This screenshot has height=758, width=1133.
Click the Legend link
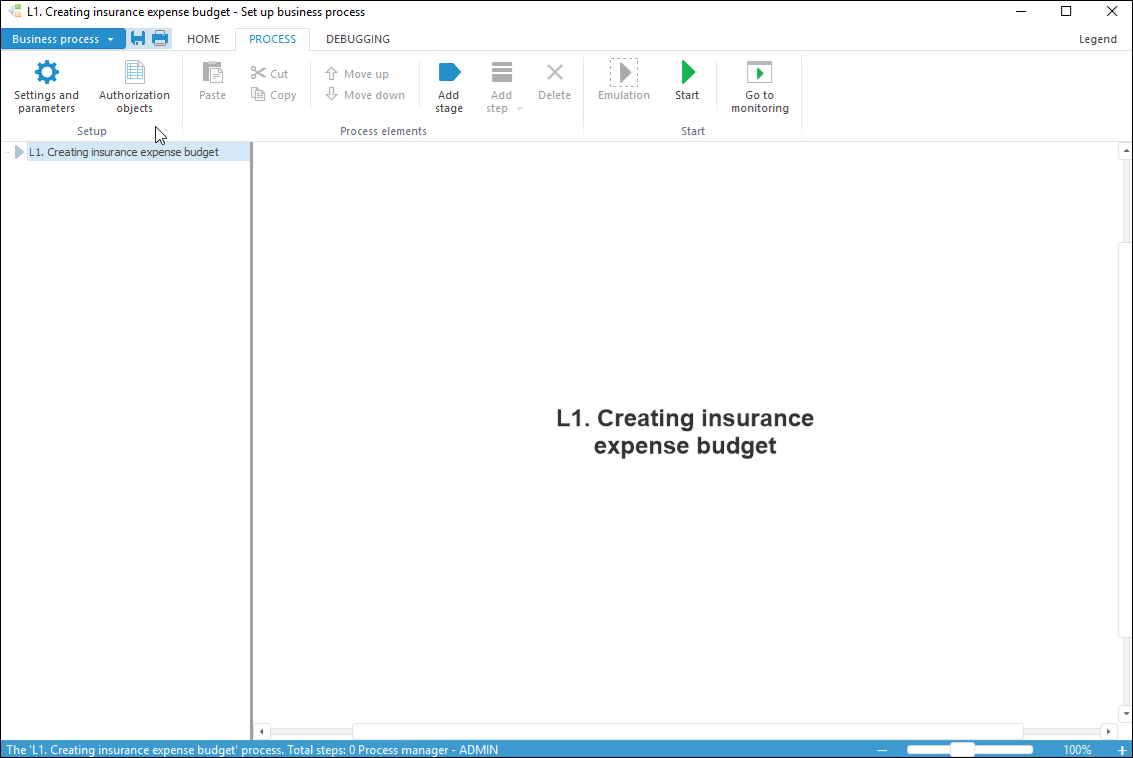click(x=1097, y=39)
